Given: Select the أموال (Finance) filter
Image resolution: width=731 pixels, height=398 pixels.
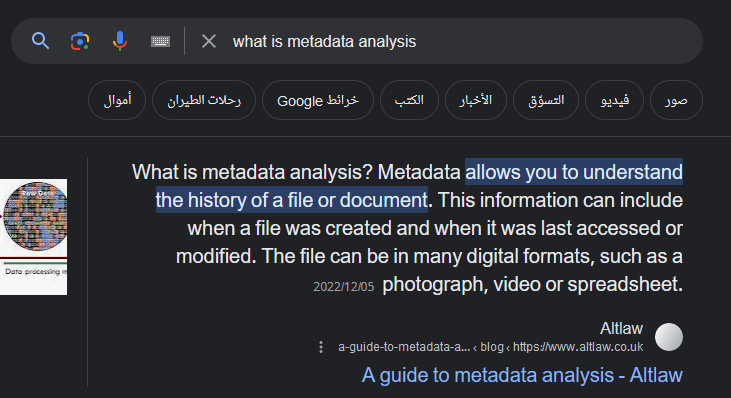Looking at the screenshot, I should [x=117, y=100].
